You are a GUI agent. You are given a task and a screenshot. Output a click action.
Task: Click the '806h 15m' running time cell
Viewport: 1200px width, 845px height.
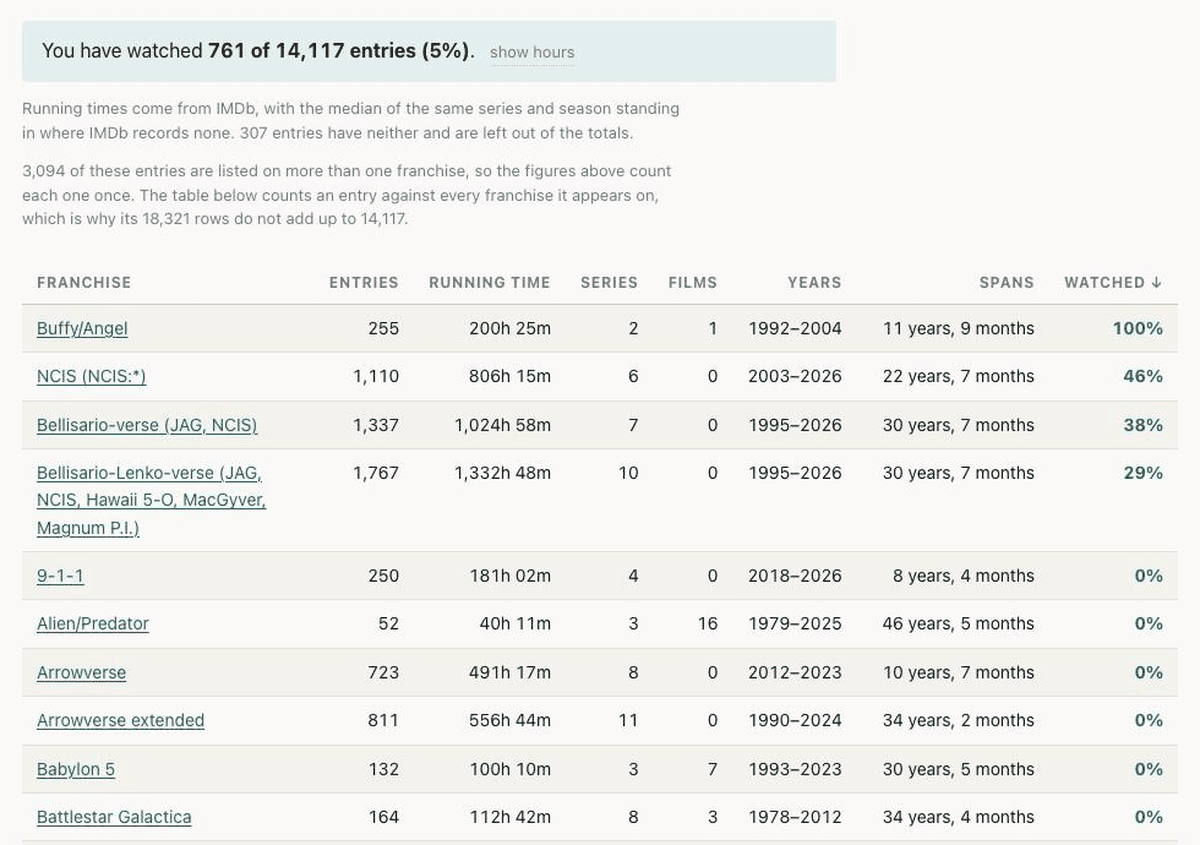[510, 376]
